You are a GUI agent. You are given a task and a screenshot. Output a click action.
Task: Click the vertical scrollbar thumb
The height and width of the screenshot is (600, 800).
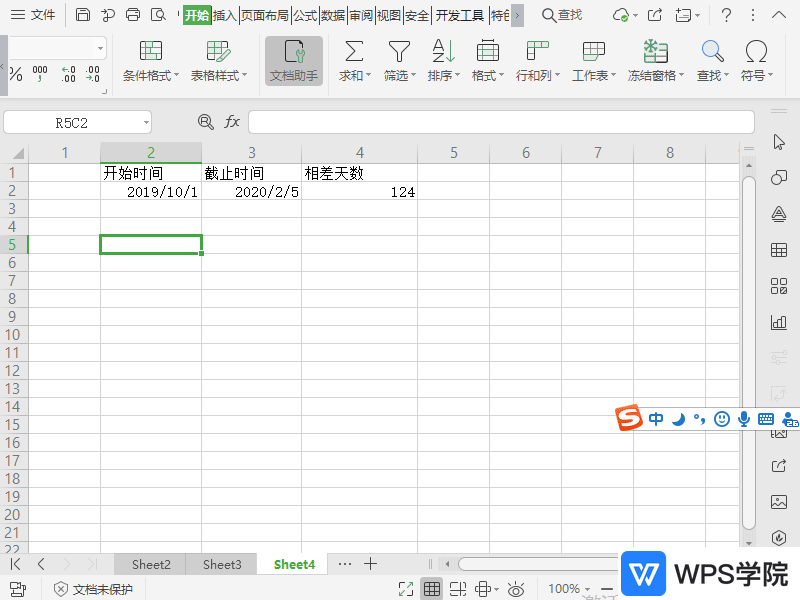click(748, 353)
